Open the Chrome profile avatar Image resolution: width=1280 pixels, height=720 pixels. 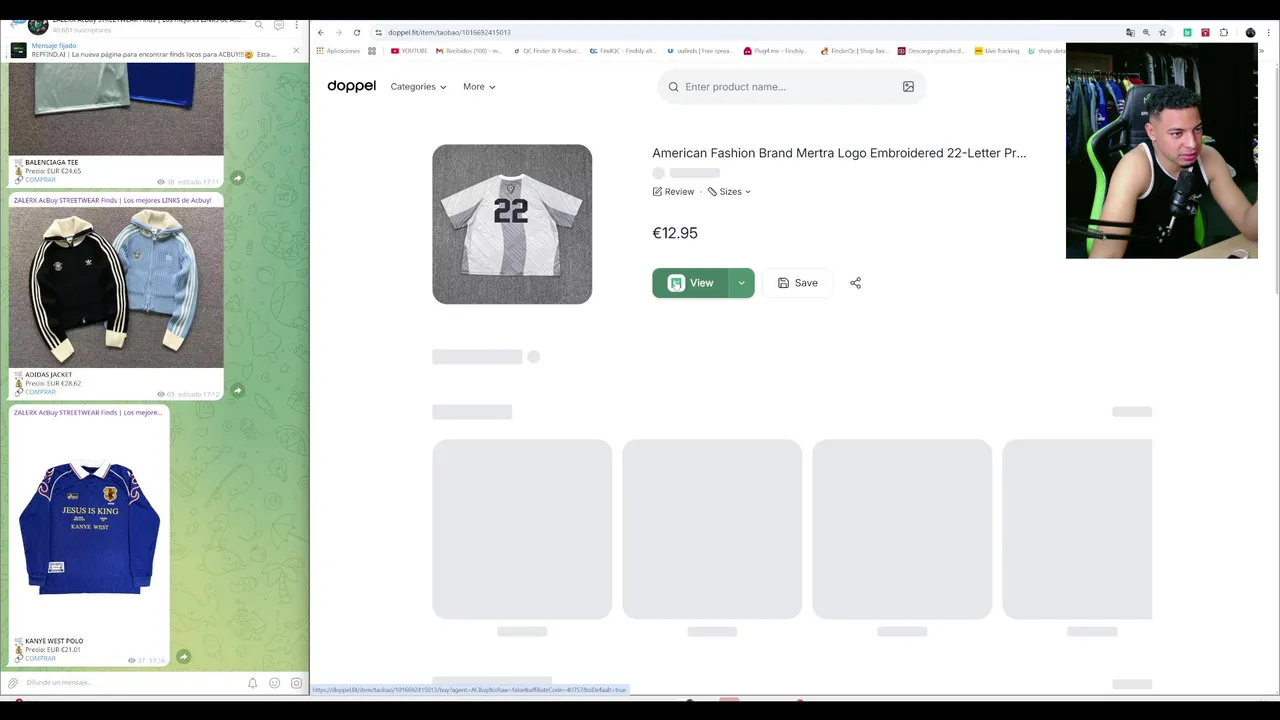tap(1250, 32)
